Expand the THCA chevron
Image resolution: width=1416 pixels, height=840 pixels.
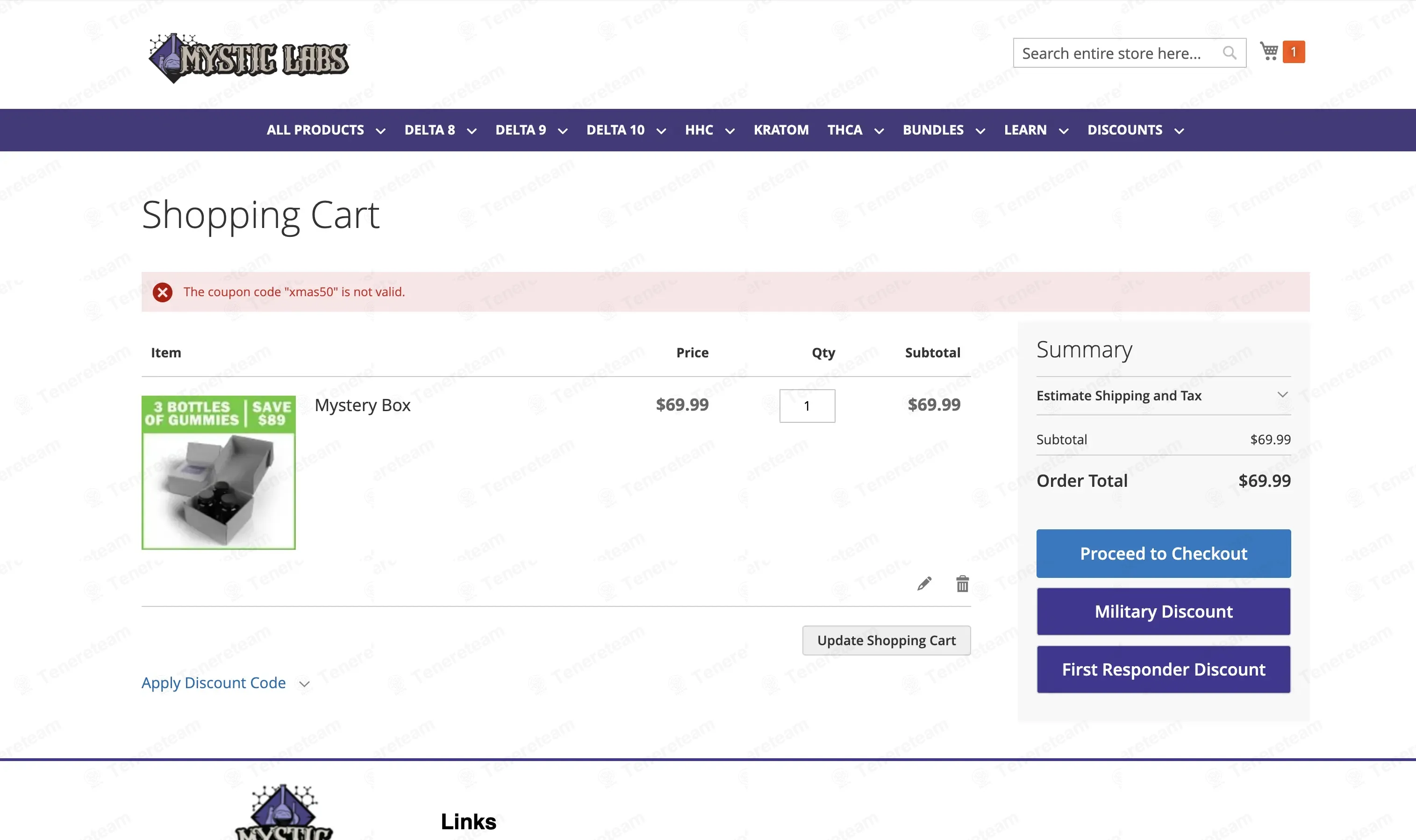(x=879, y=131)
